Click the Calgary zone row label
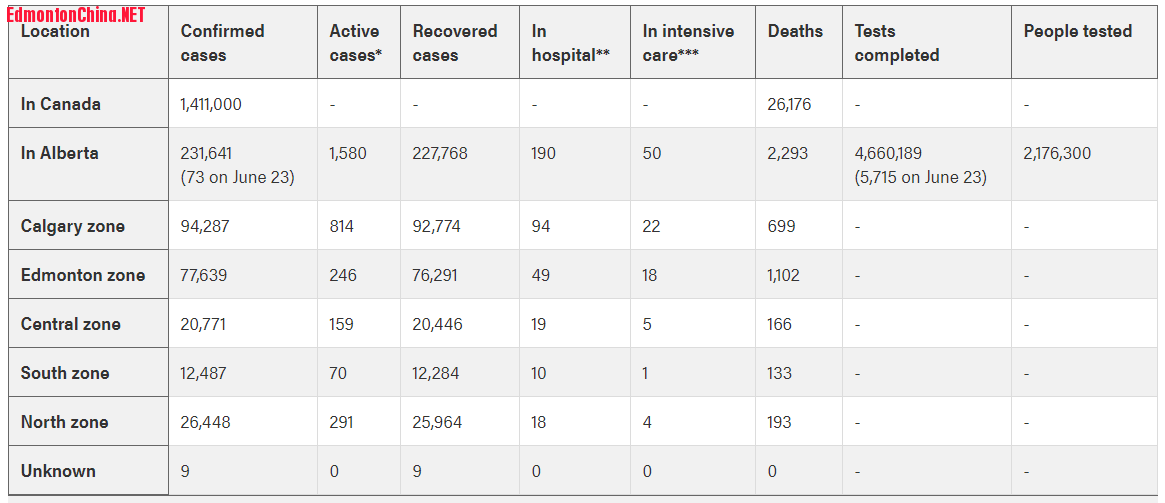The width and height of the screenshot is (1165, 503). coord(73,226)
